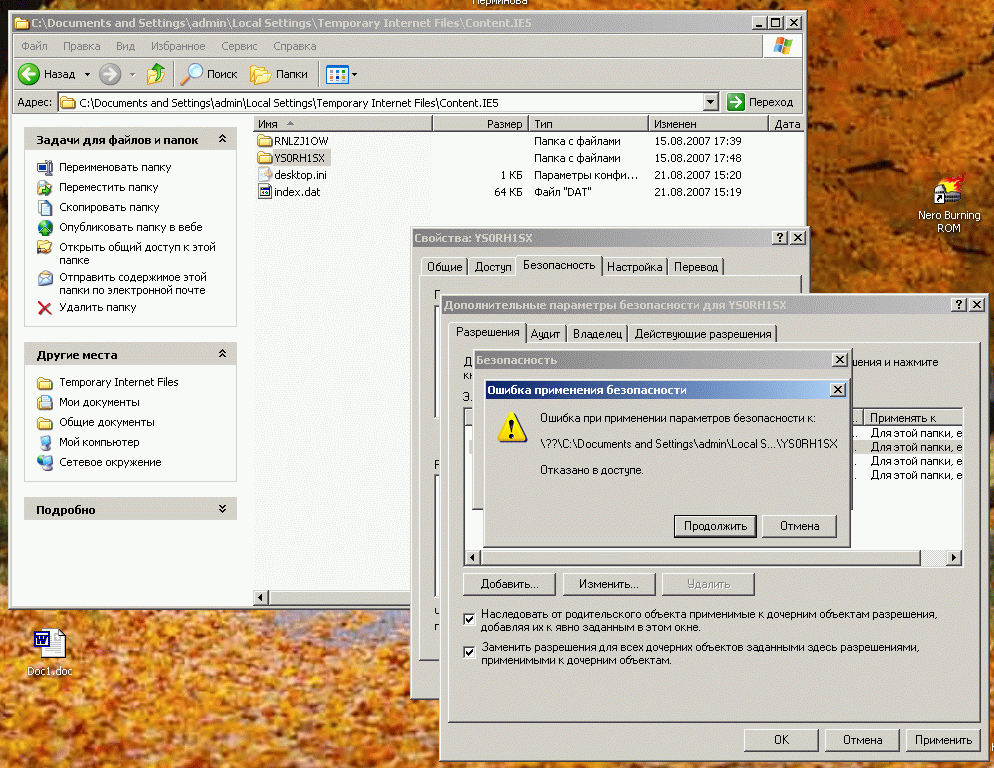Open the views mode dropdown
The height and width of the screenshot is (768, 994).
(x=354, y=75)
